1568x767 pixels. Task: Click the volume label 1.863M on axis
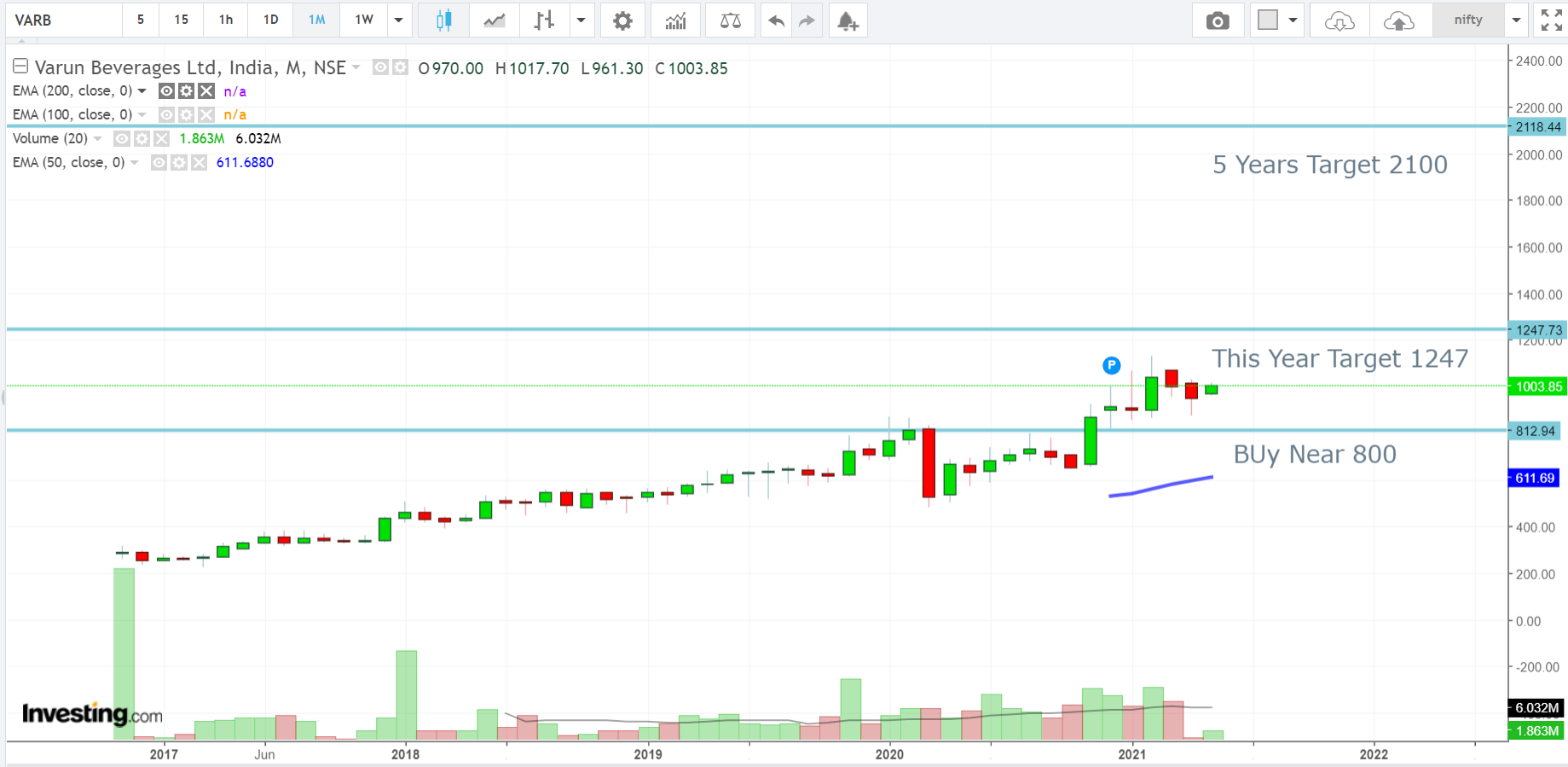(1536, 731)
